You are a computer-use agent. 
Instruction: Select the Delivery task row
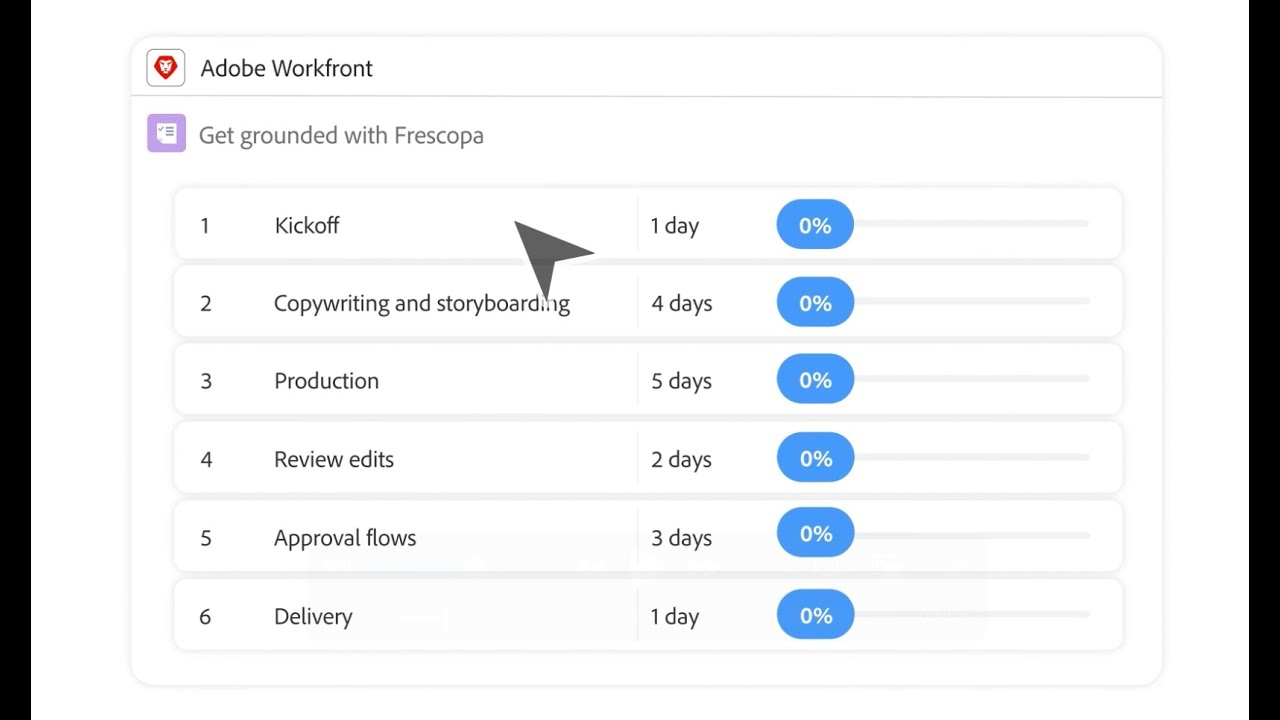(x=313, y=617)
